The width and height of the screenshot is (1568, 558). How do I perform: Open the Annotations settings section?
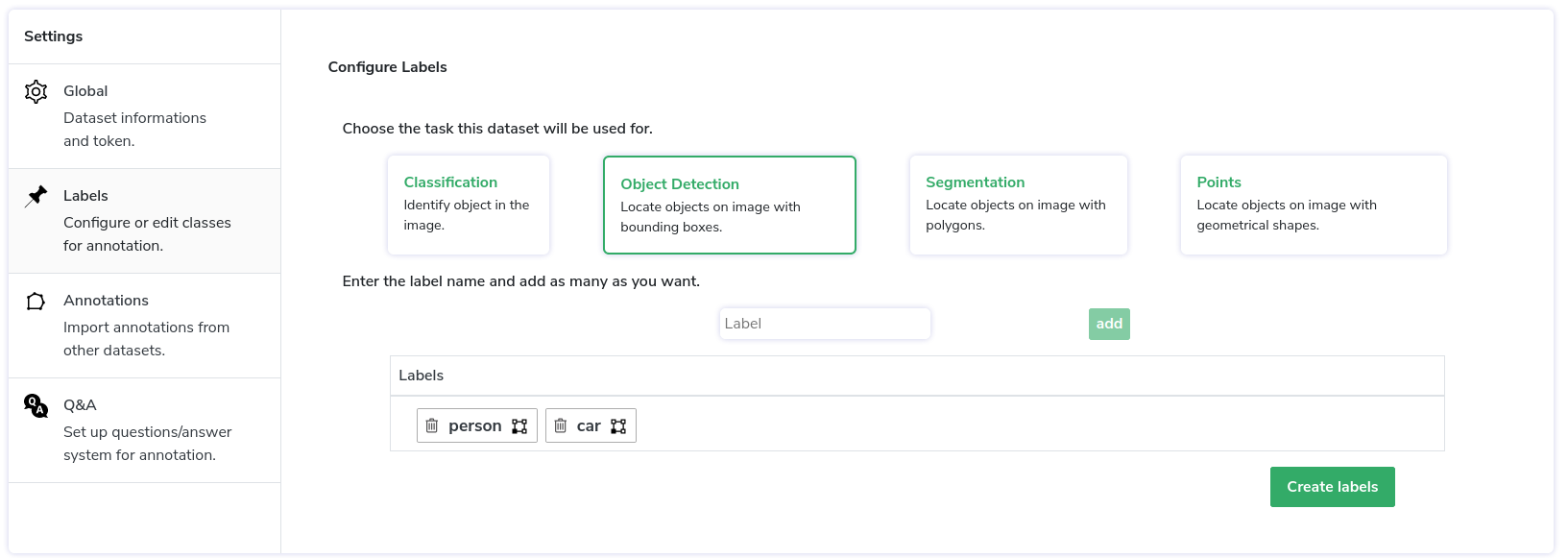pyautogui.click(x=144, y=326)
